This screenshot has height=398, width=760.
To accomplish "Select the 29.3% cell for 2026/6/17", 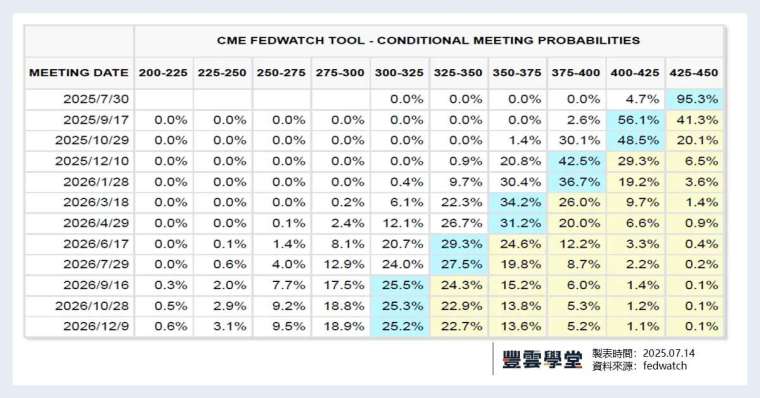I will pos(459,244).
